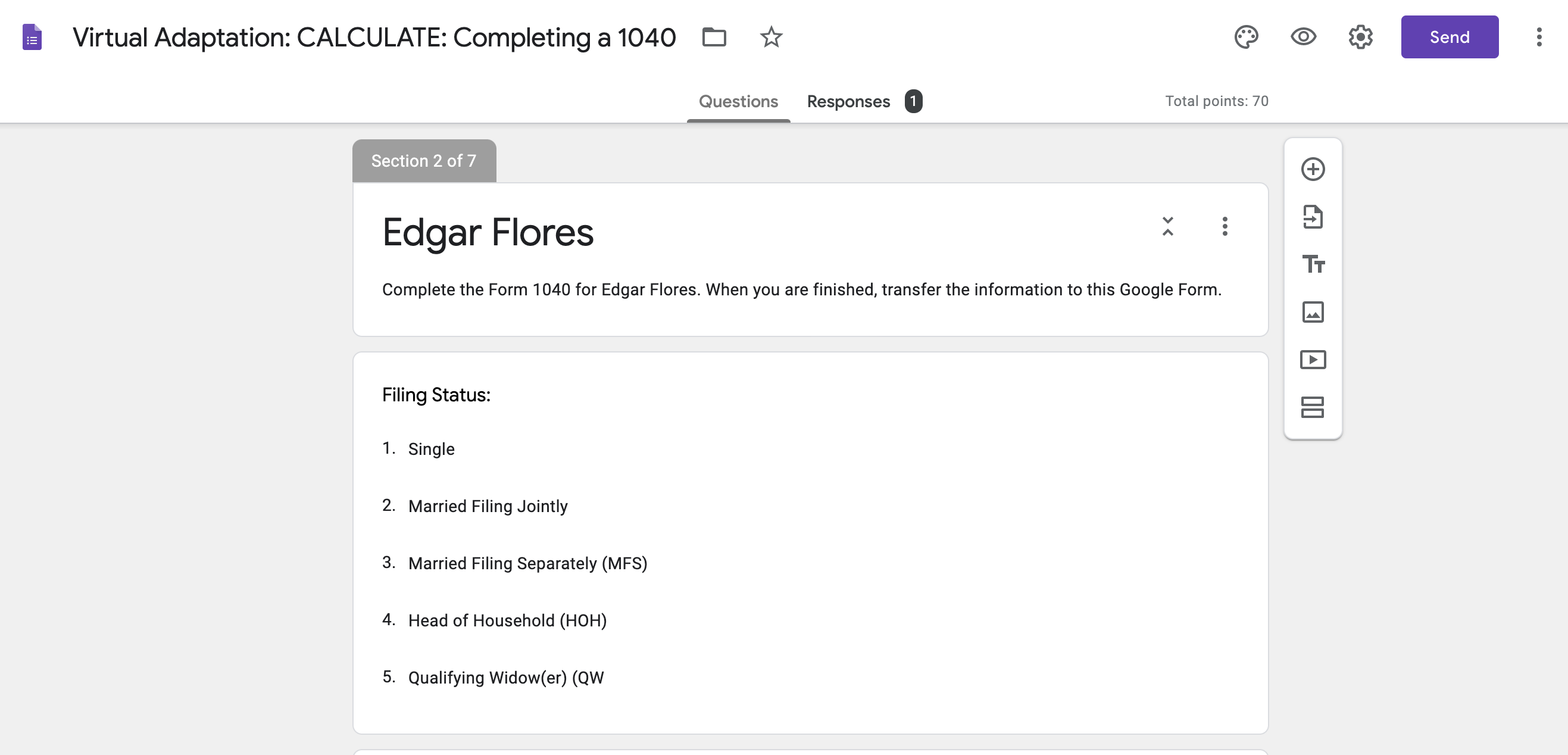This screenshot has width=1568, height=755.
Task: Open the theme customization palette
Action: coord(1247,37)
